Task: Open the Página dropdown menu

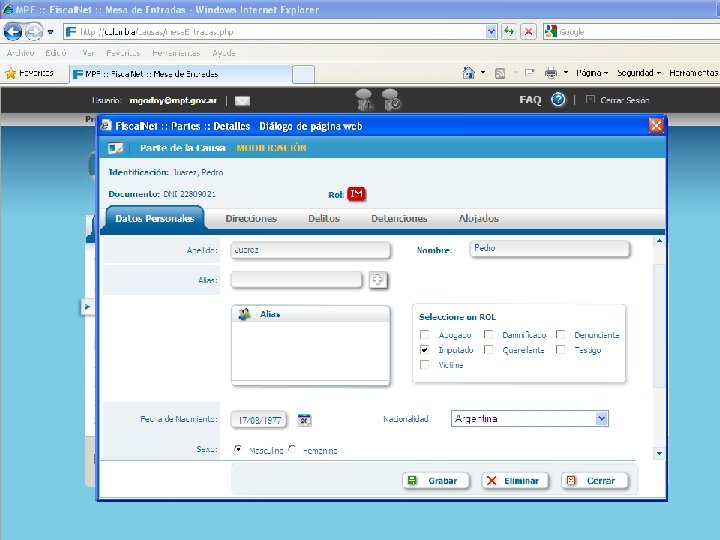Action: pos(592,73)
